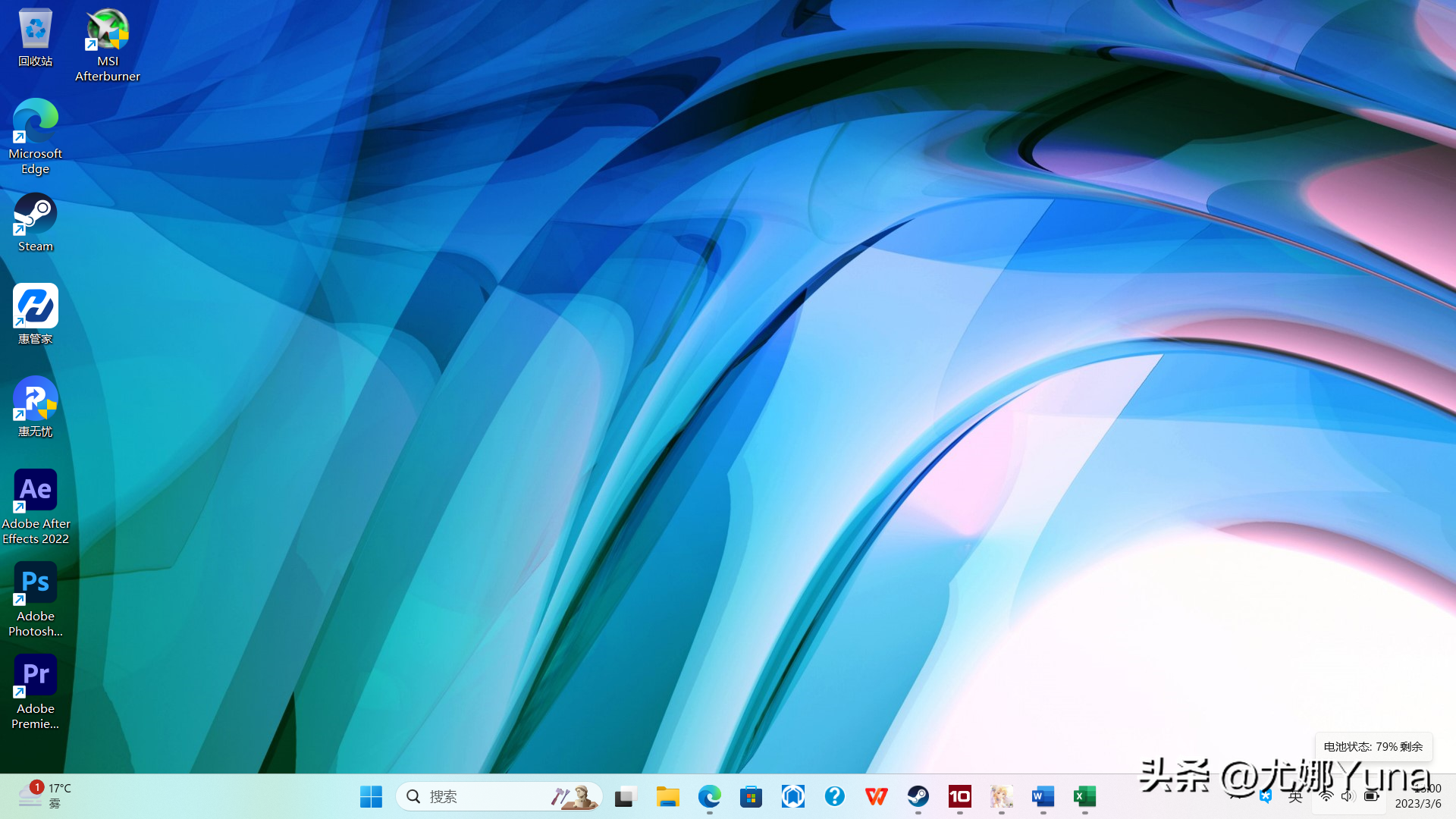Viewport: 1456px width, 819px height.
Task: Click the blue Bluetooth chat tray icon
Action: 1266,795
